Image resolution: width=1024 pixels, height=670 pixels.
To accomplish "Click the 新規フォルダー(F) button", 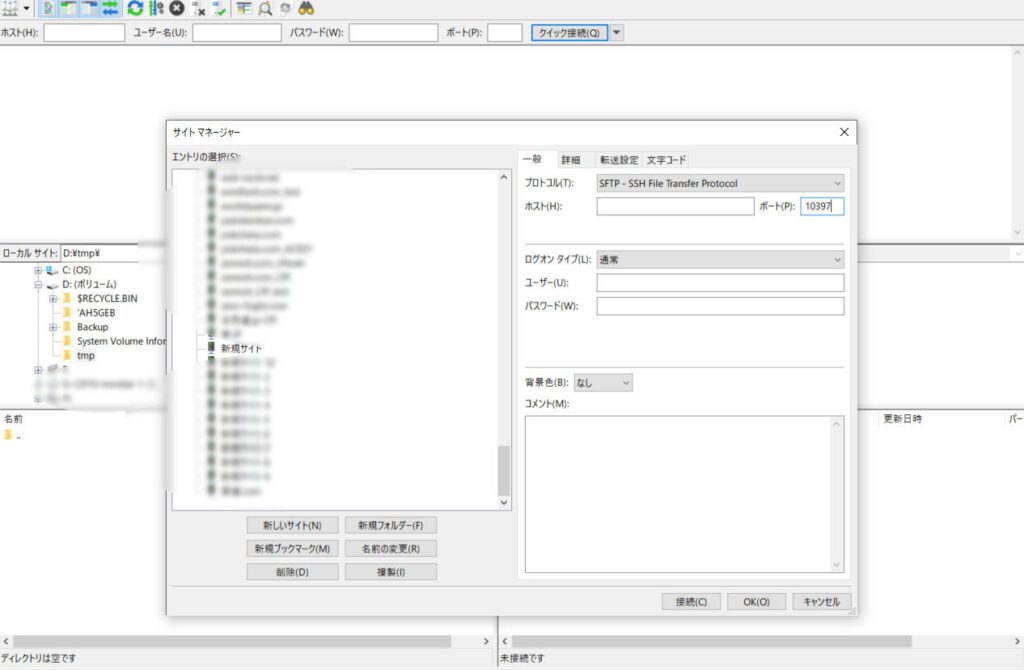I will pos(391,525).
